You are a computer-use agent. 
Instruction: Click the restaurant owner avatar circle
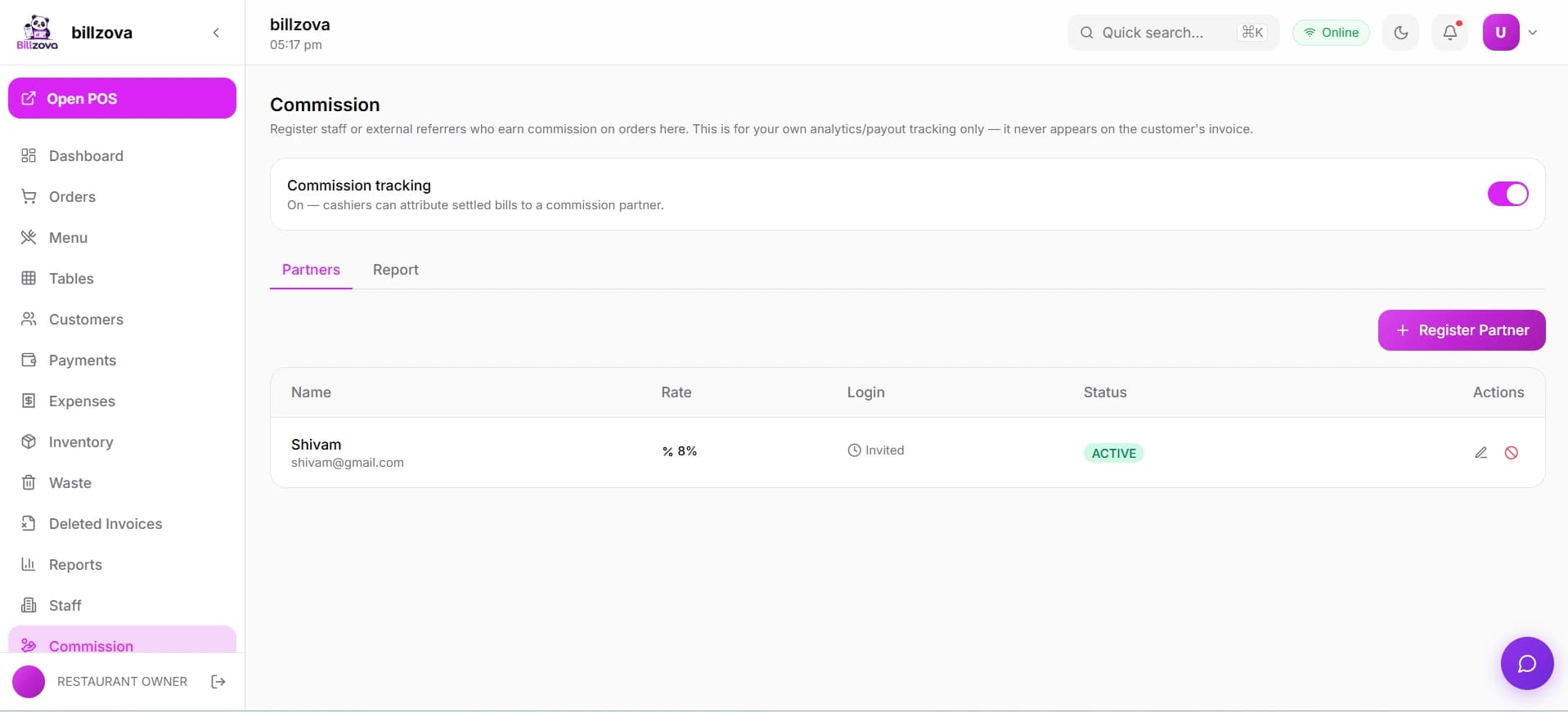(x=29, y=682)
